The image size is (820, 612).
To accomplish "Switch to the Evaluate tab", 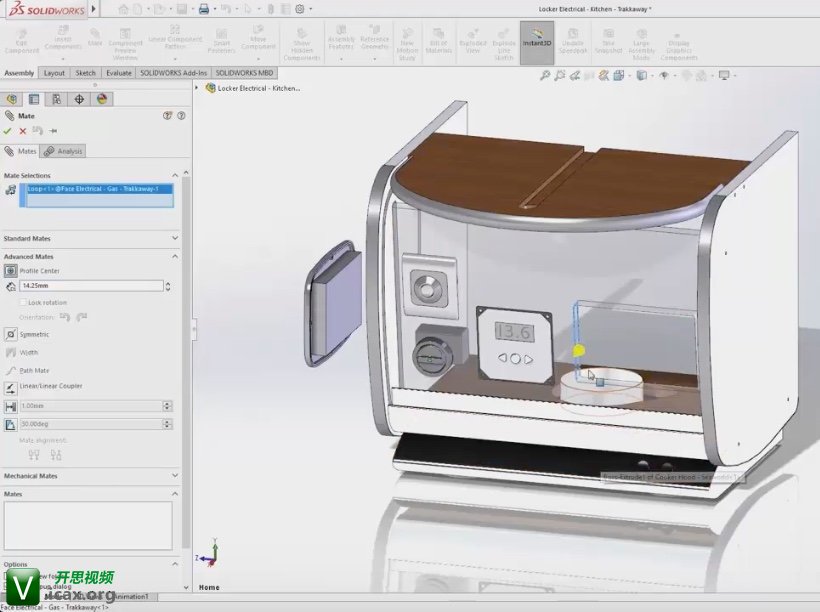I will 118,73.
